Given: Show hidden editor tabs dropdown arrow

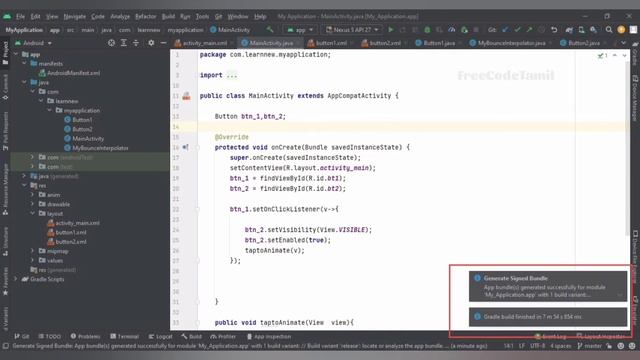Looking at the screenshot, I should point(623,43).
